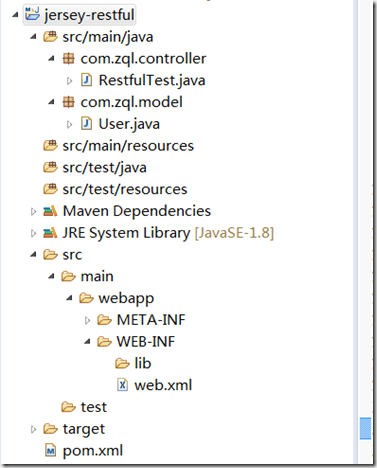This screenshot has width=377, height=468.
Task: Click the src folder icon
Action: (x=50, y=255)
